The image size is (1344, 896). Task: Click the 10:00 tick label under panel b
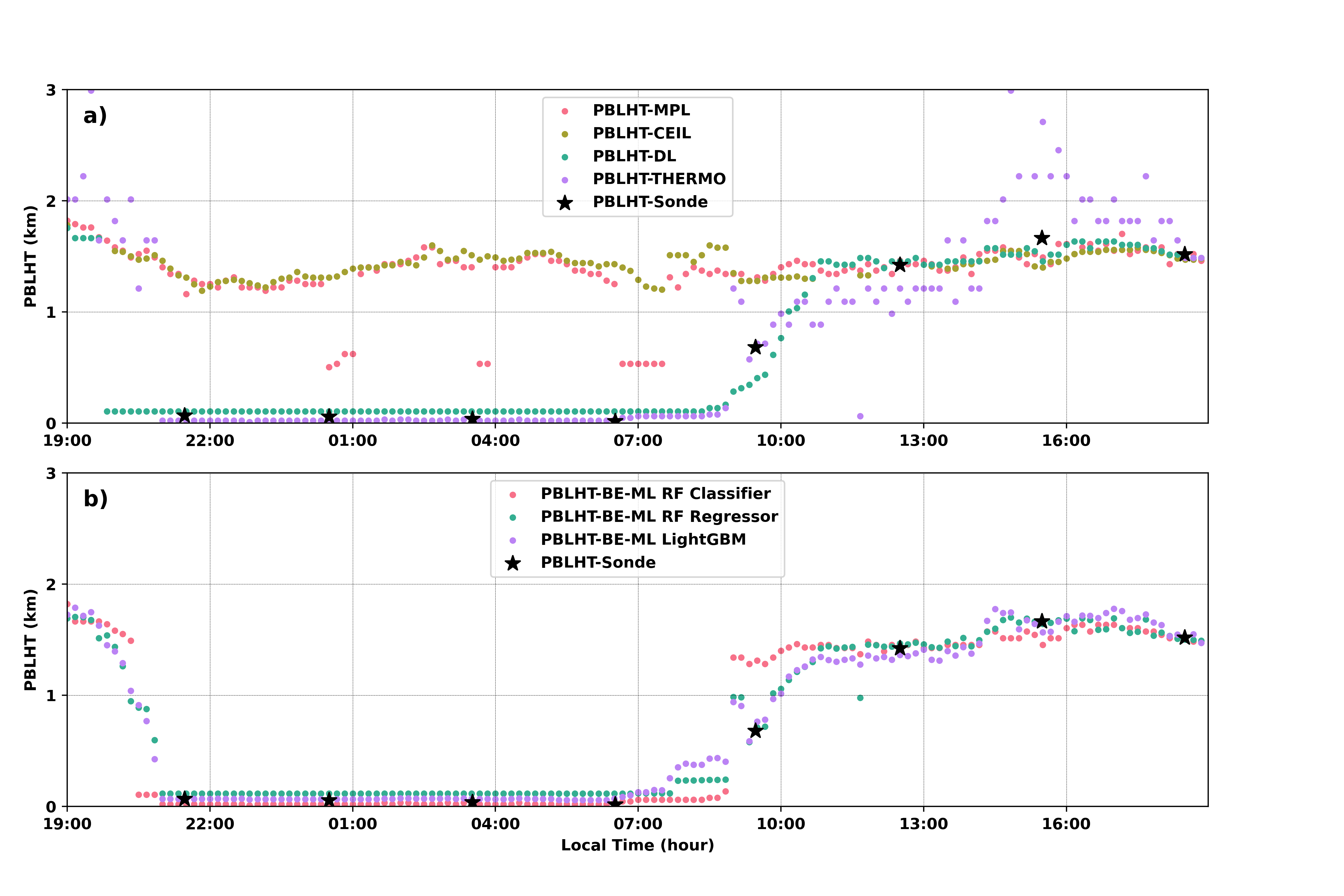781,824
